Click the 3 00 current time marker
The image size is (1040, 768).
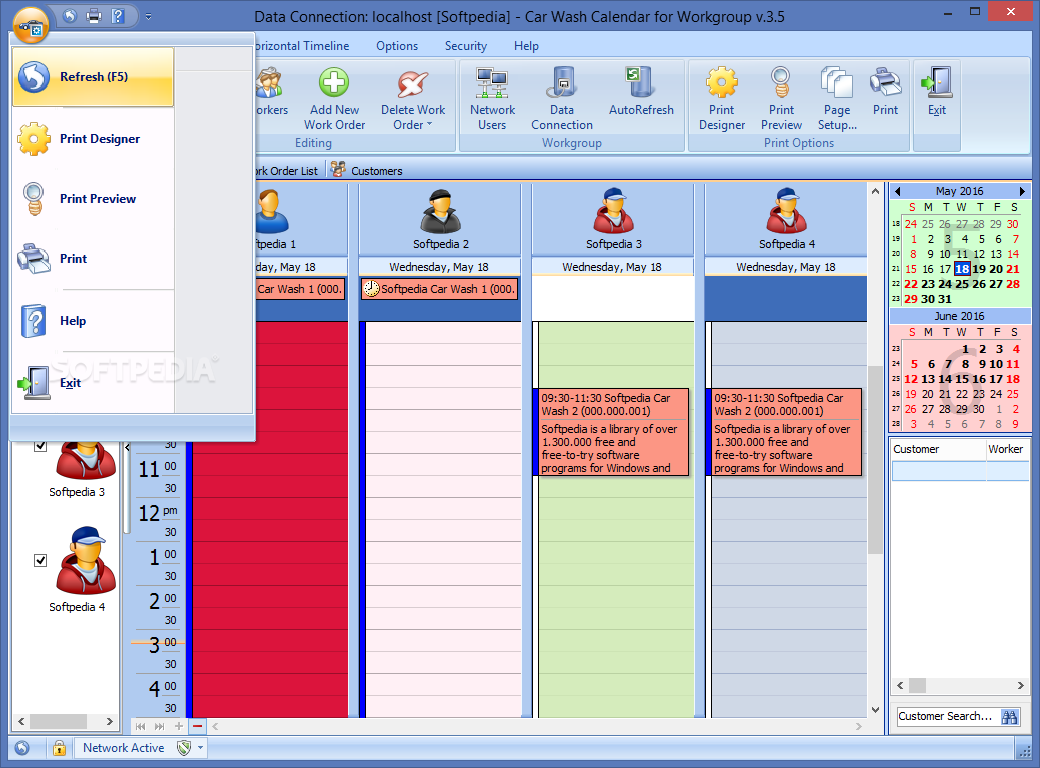(158, 643)
